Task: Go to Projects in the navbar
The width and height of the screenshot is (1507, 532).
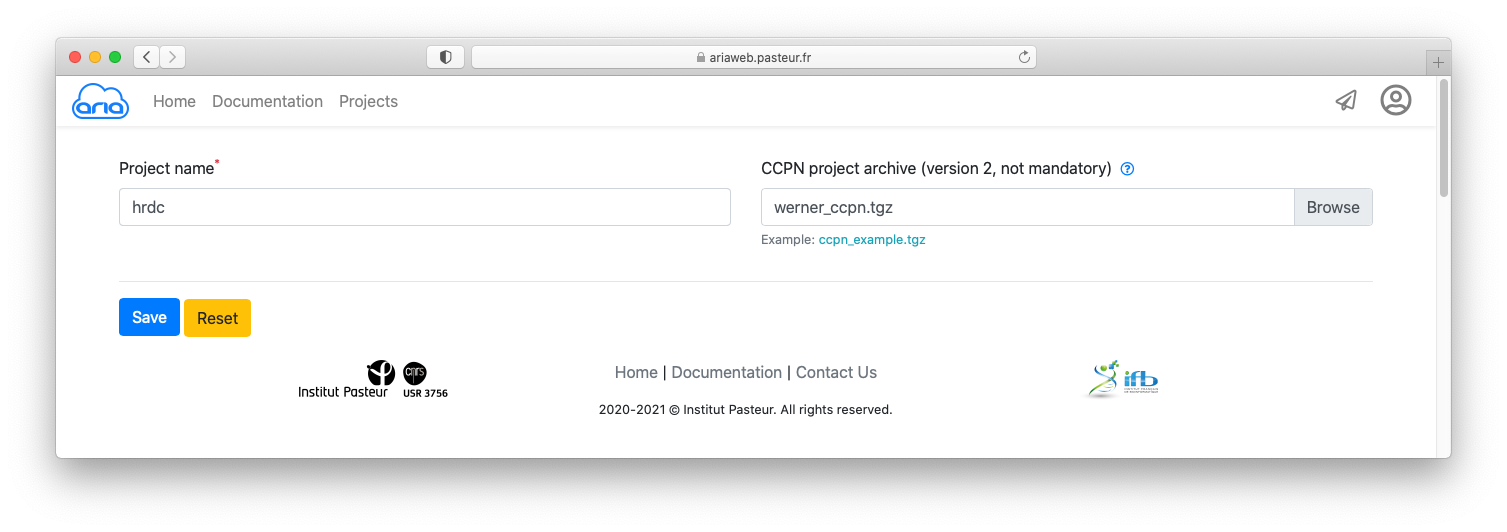Action: [x=368, y=101]
